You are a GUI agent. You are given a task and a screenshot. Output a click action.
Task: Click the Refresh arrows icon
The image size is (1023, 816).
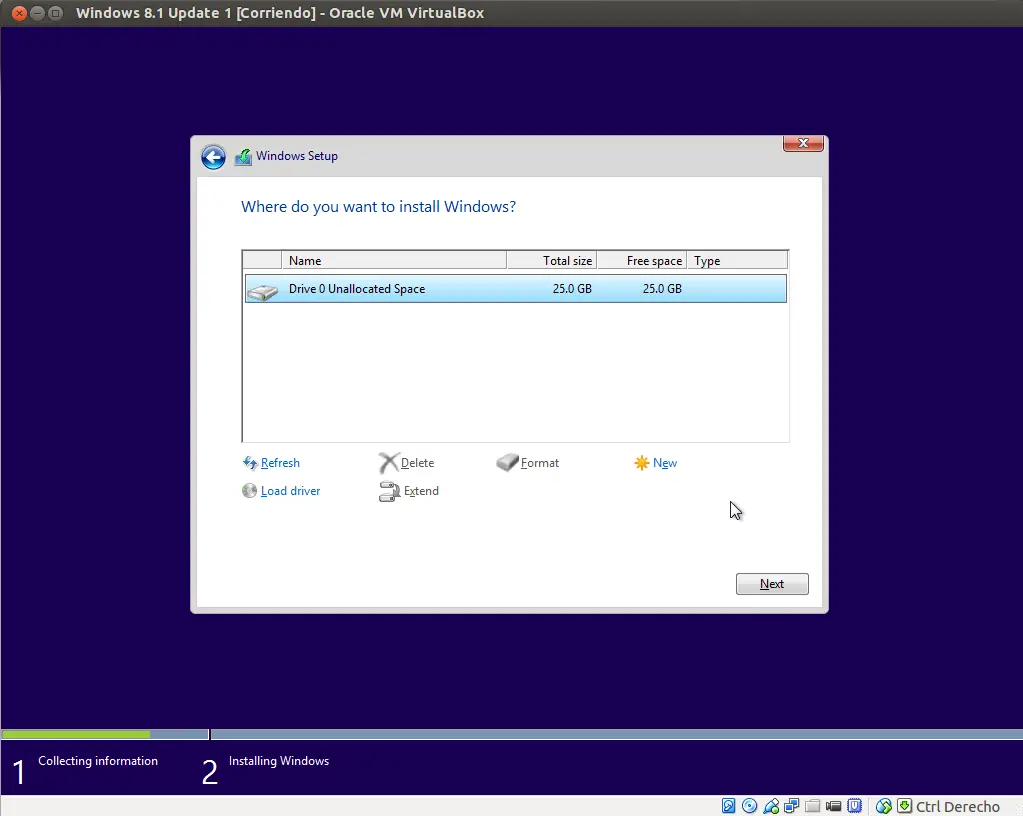[x=250, y=463]
